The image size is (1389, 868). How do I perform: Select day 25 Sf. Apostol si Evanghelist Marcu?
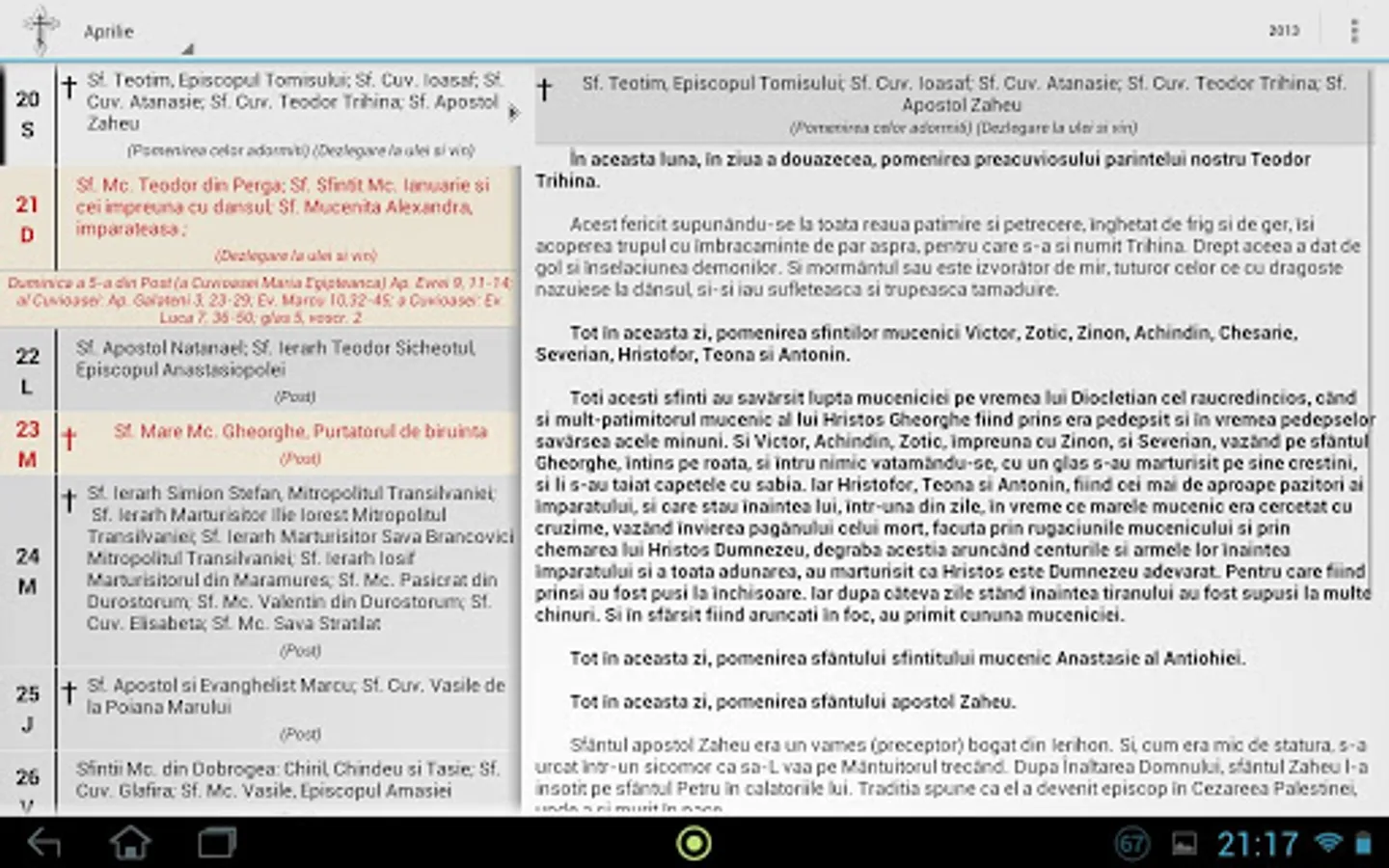[x=260, y=709]
